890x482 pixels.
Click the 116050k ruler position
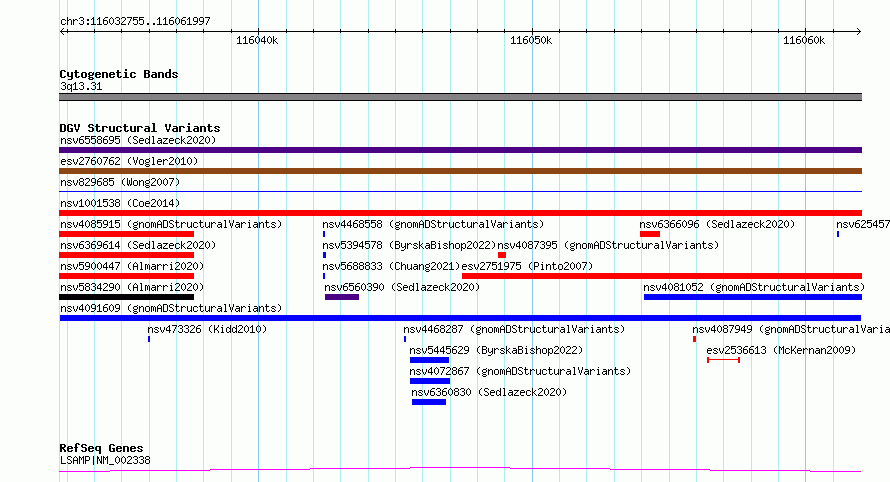click(531, 40)
